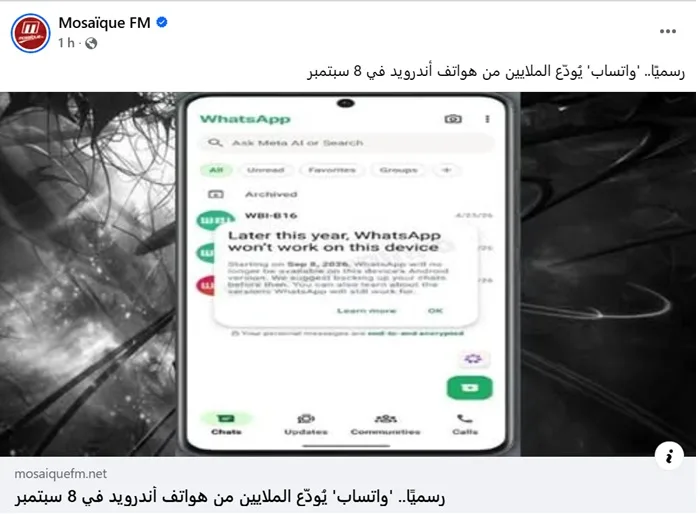Click Learn more in the dialog
Viewport: 700px width, 514px height.
pos(367,311)
